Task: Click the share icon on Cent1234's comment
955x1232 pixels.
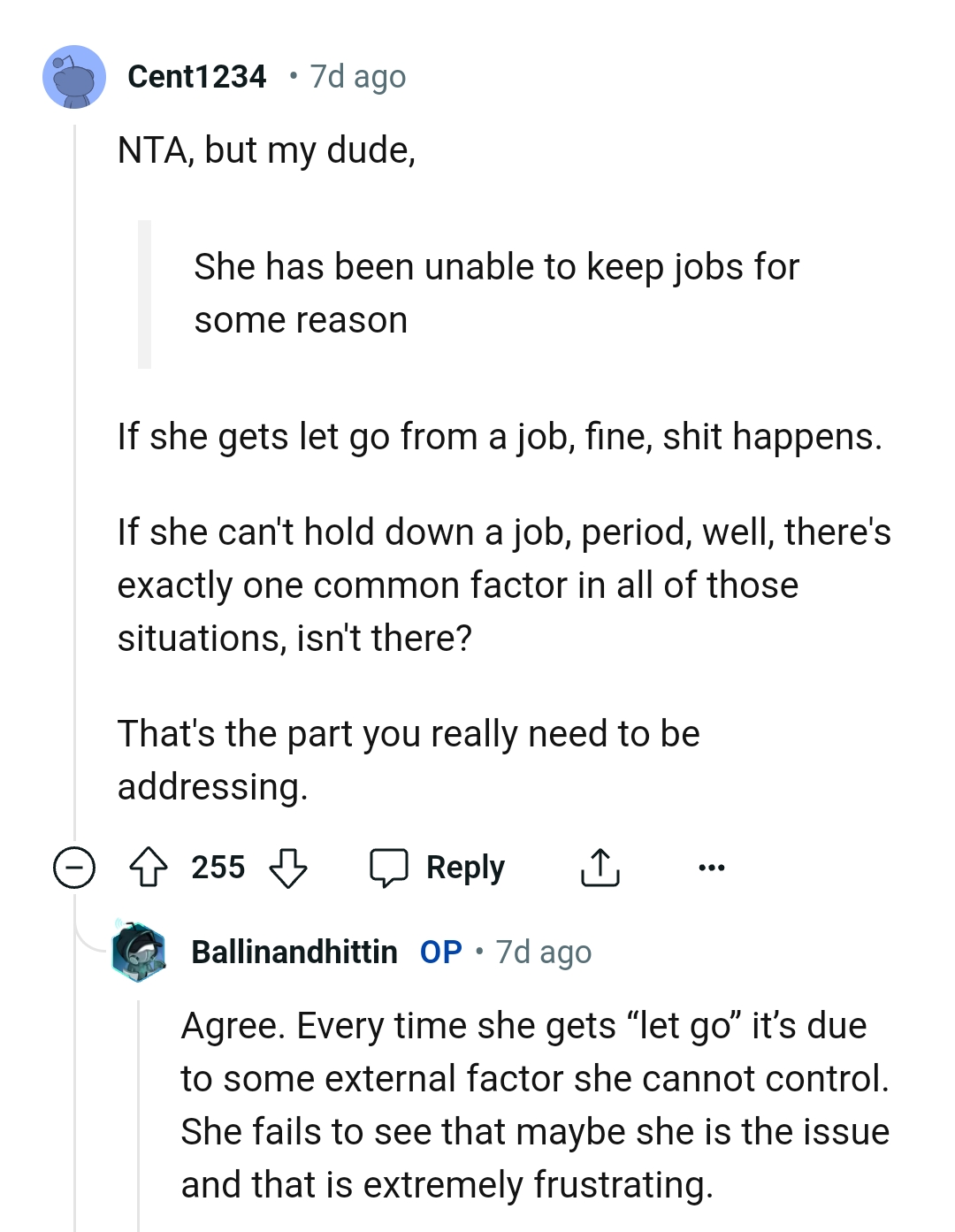Action: coord(600,867)
